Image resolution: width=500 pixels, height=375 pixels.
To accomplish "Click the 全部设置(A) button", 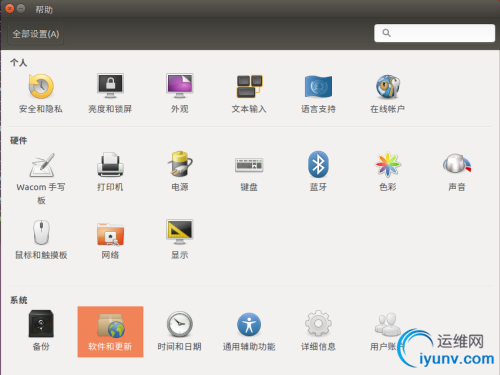I will tap(36, 34).
